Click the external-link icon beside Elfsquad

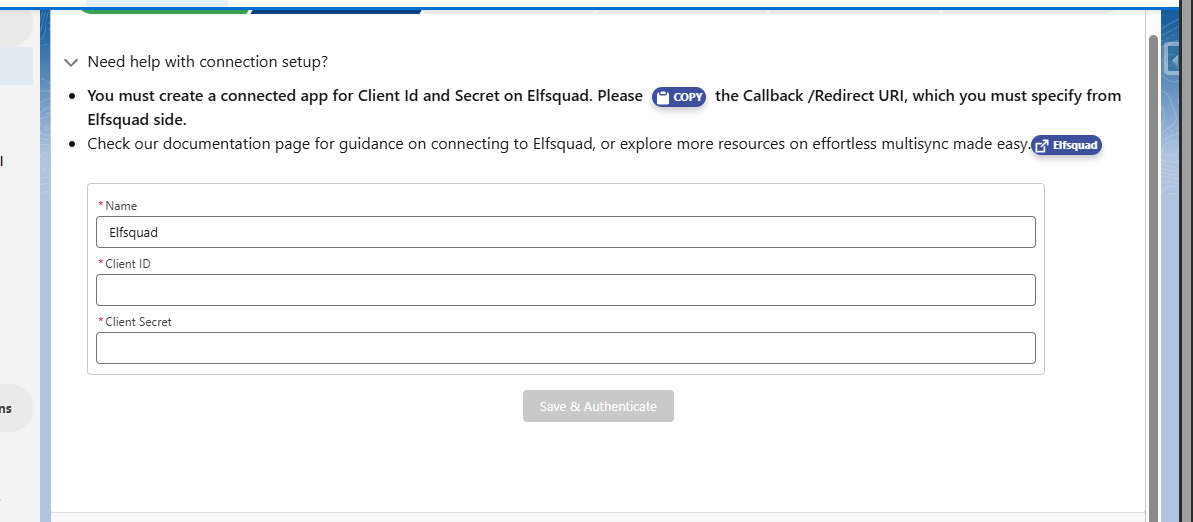click(1041, 146)
